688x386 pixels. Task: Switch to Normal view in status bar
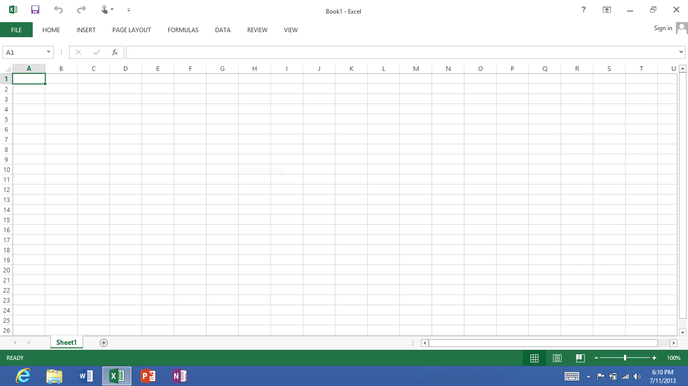coord(534,358)
